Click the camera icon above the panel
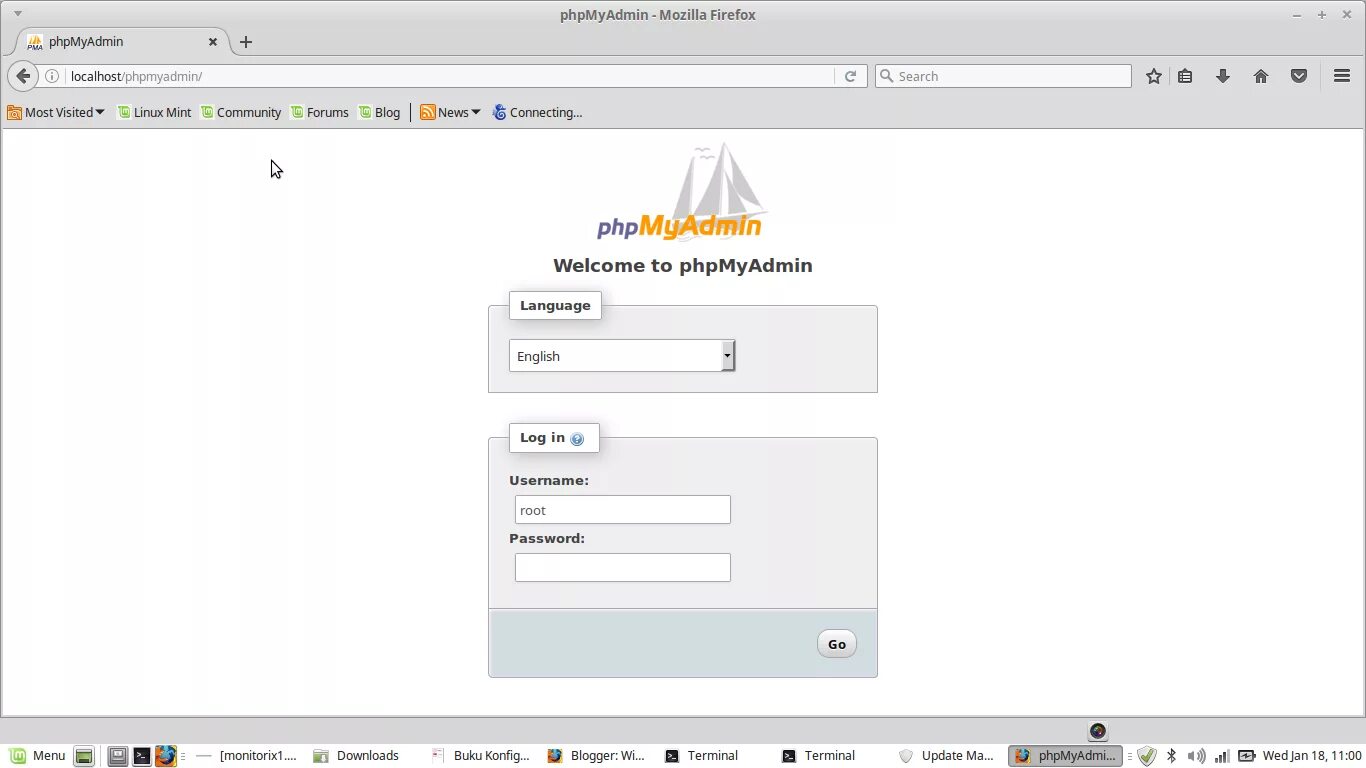This screenshot has width=1366, height=768. (x=1098, y=731)
